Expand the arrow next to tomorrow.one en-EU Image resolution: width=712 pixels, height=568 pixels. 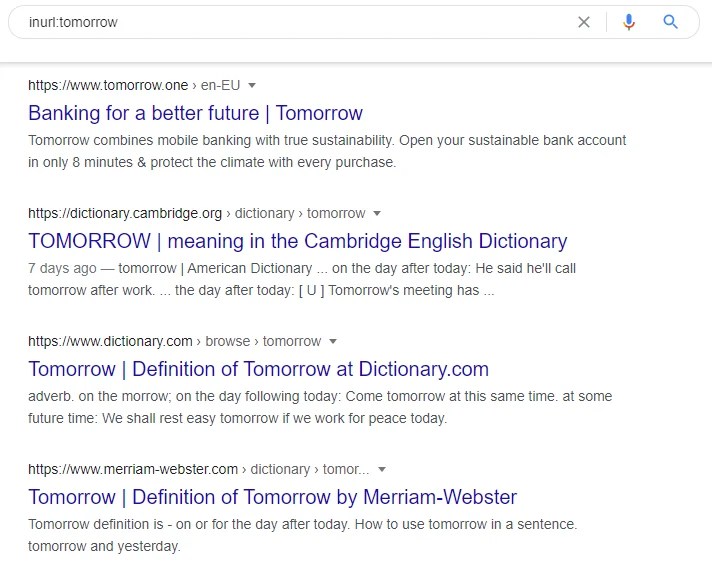coord(252,85)
